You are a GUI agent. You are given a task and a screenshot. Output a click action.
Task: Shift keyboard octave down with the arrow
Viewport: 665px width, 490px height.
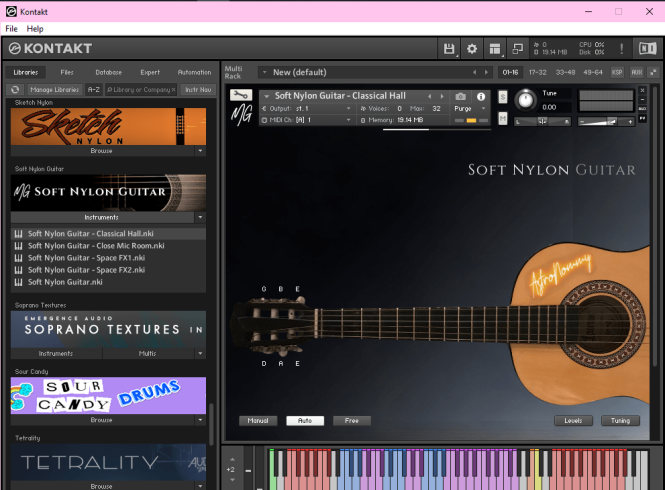232,480
